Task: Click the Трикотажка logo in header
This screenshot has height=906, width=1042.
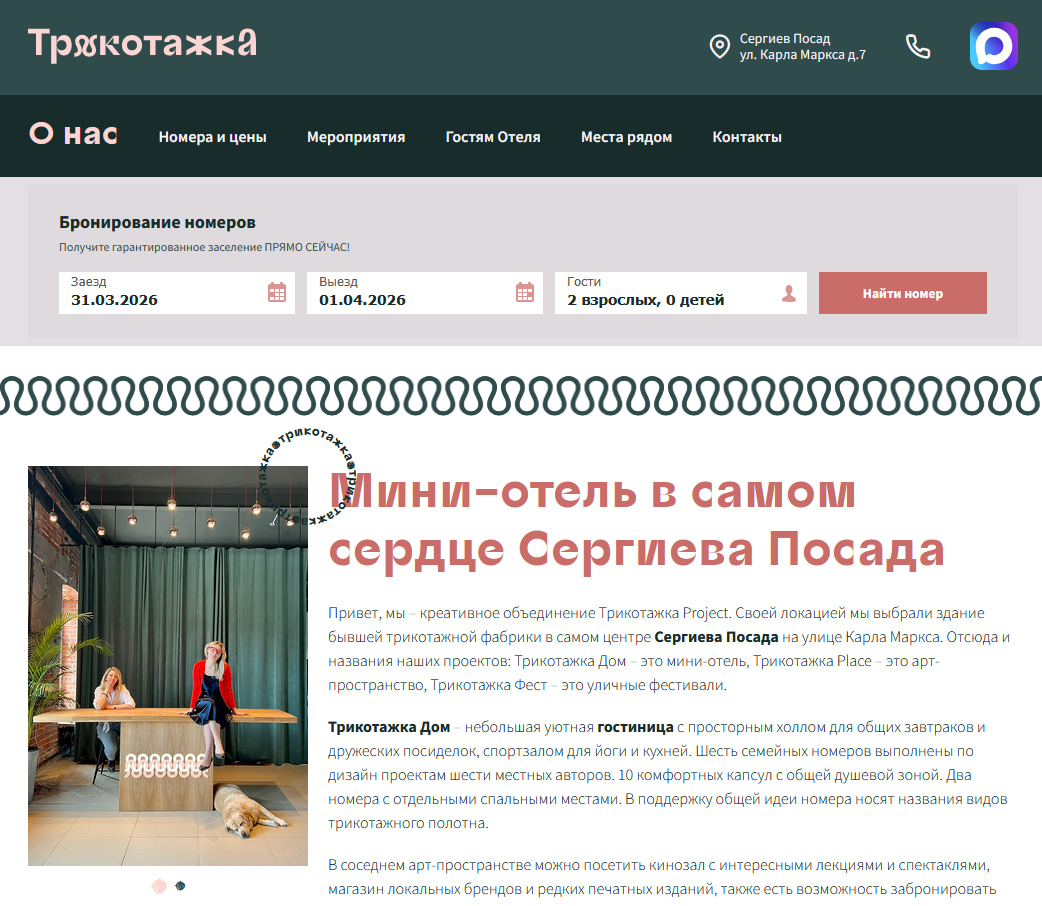Action: point(142,45)
